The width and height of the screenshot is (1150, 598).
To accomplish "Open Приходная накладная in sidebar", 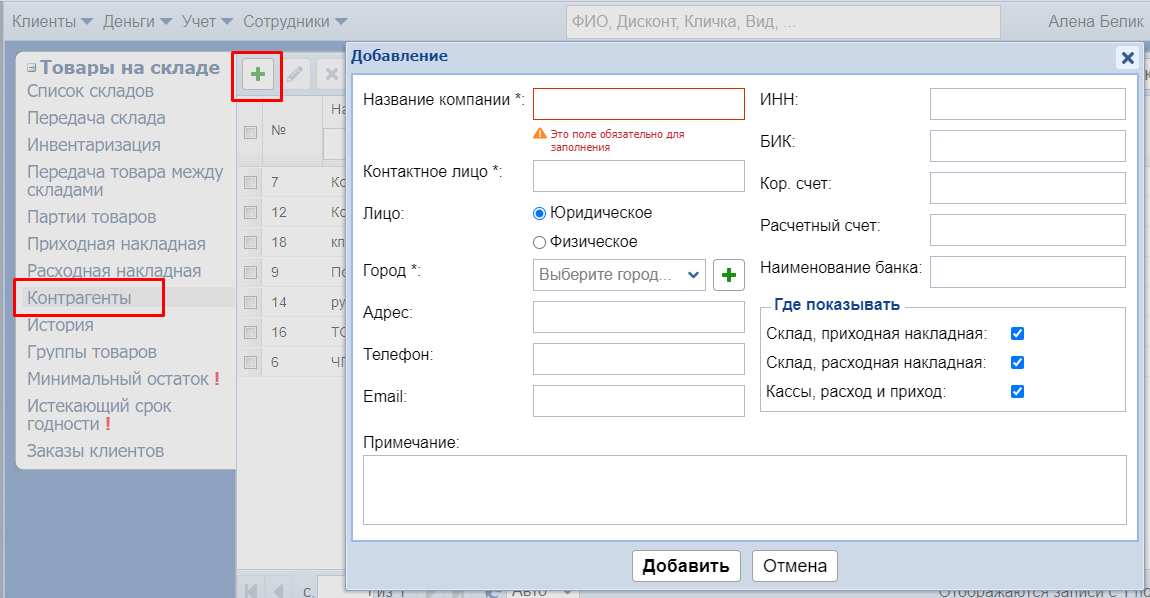I will point(116,244).
